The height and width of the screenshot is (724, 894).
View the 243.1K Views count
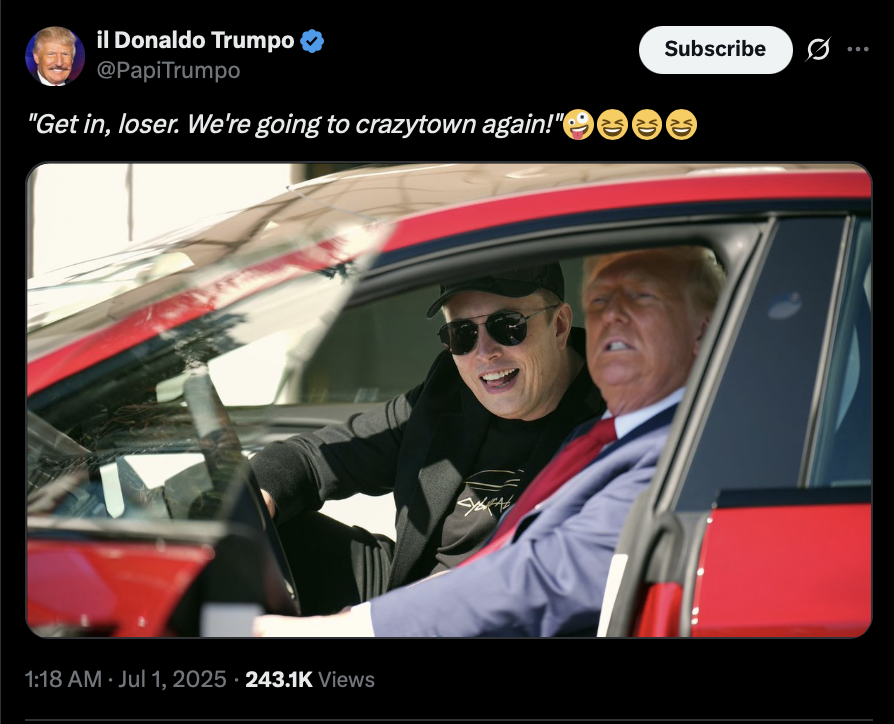pos(310,679)
